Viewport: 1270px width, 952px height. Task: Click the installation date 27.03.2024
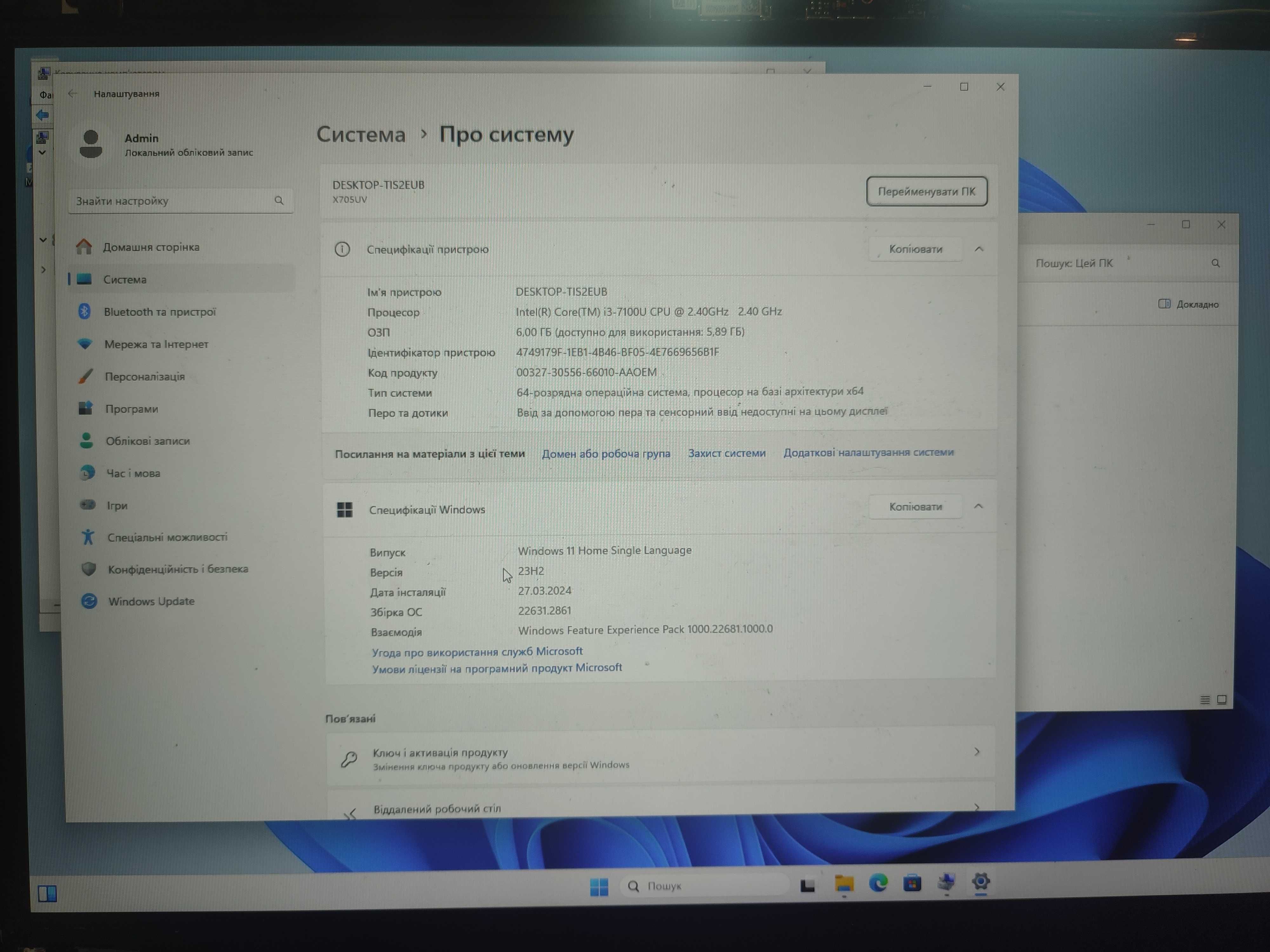coord(544,591)
